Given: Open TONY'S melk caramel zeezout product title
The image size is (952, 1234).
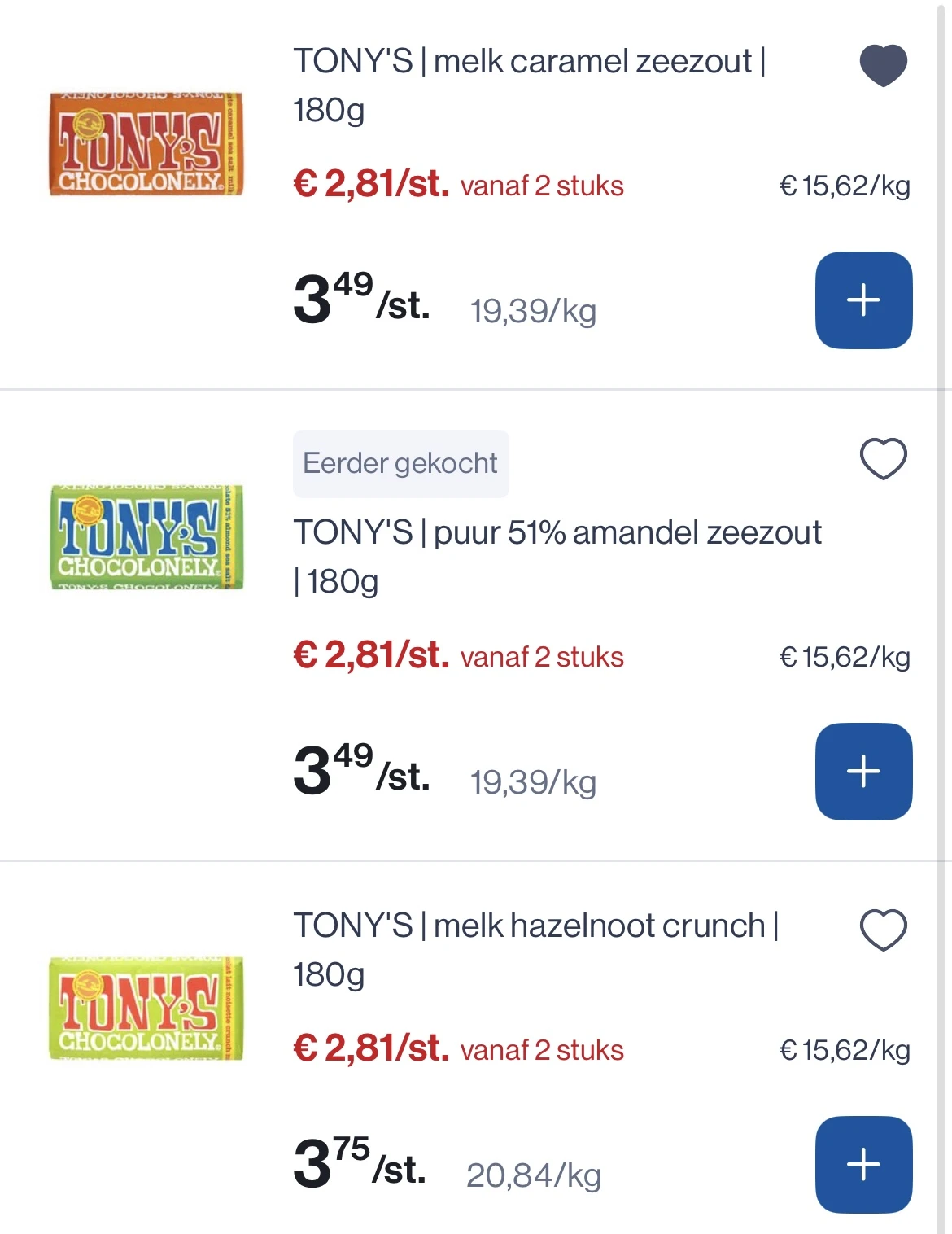Looking at the screenshot, I should pos(530,85).
